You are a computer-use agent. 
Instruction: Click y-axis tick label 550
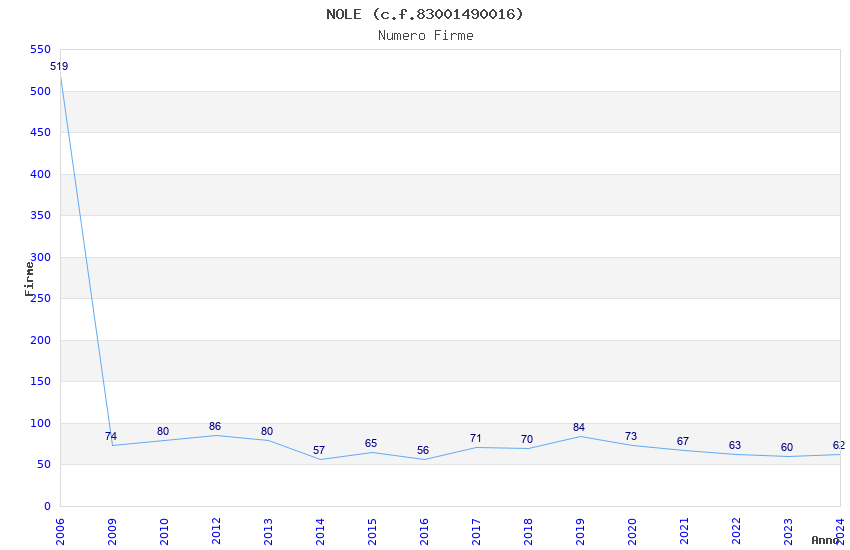pyautogui.click(x=41, y=49)
